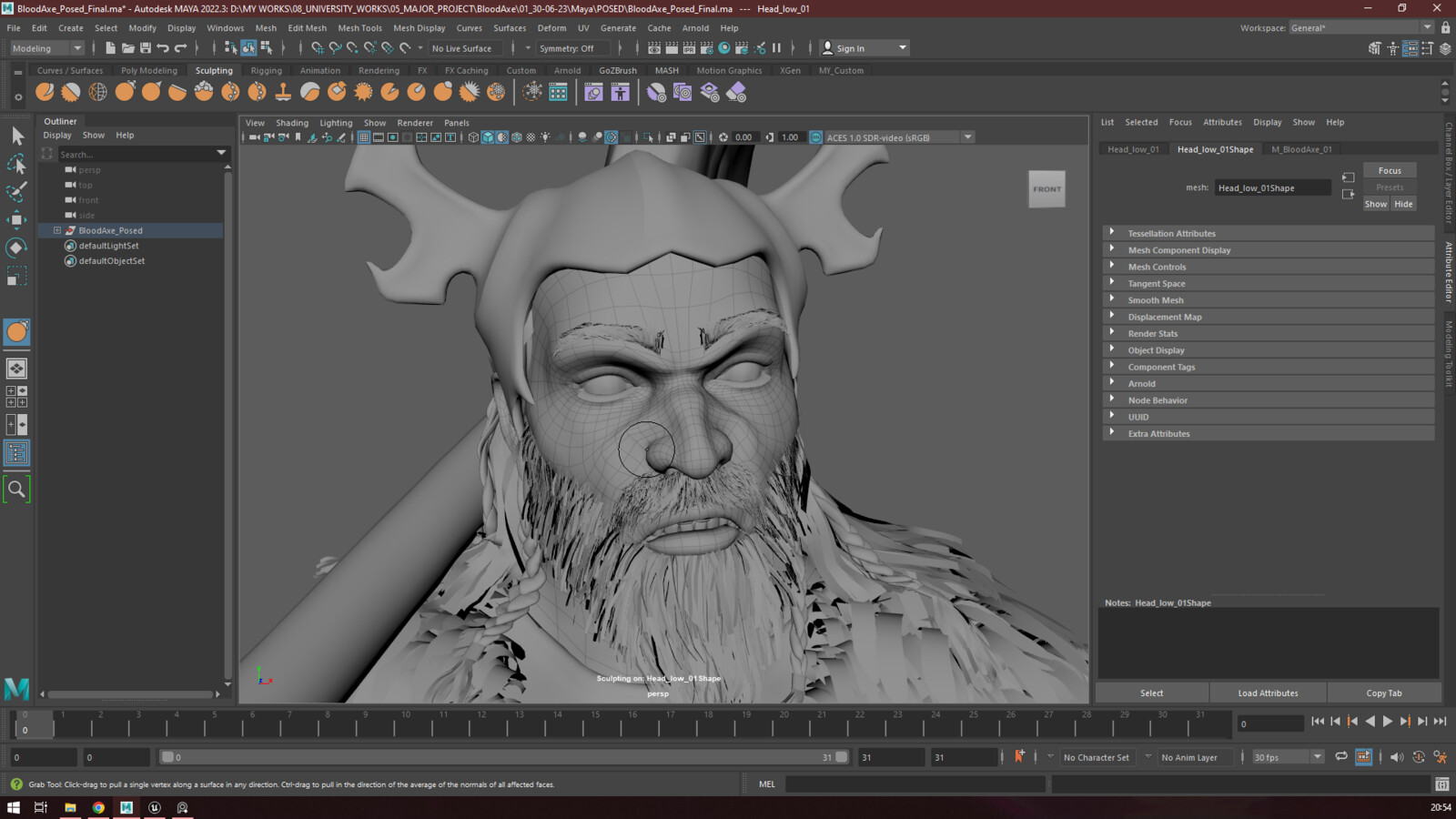The width and height of the screenshot is (1456, 819).
Task: Open the Deform menu
Action: coord(551,28)
